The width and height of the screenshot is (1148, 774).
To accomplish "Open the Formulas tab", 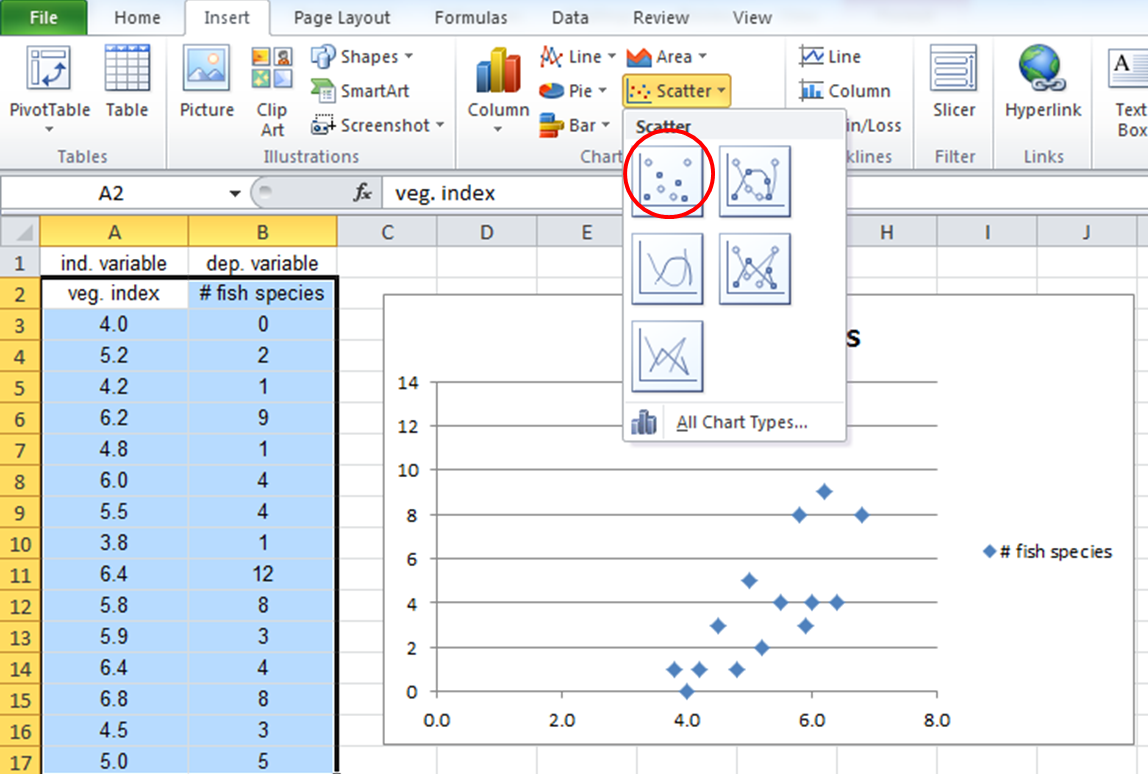I will (x=471, y=18).
